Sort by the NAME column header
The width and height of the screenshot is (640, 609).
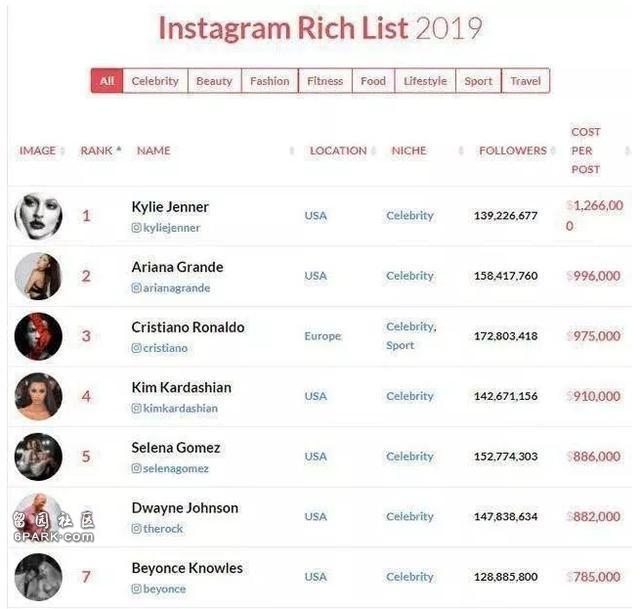point(153,151)
